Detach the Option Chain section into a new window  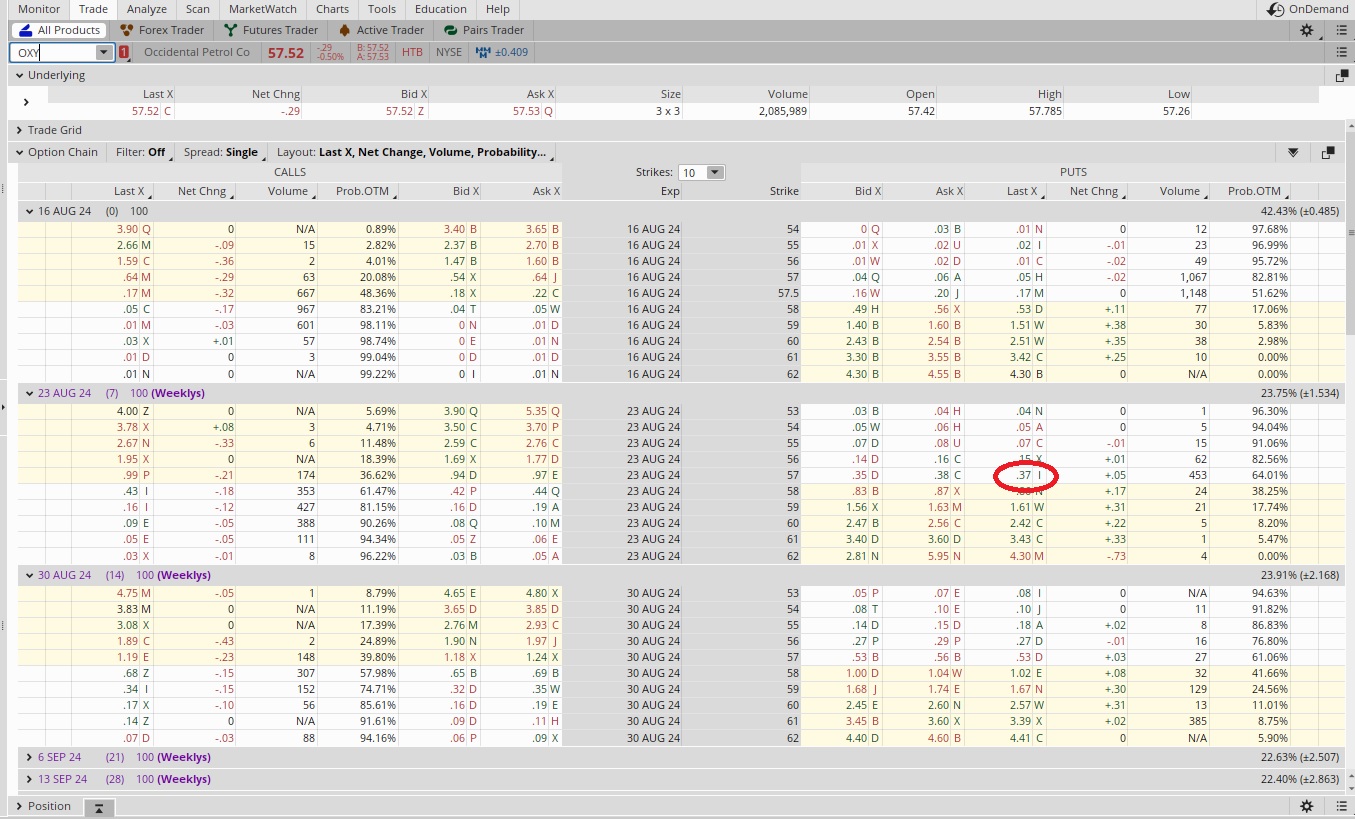[x=1328, y=153]
